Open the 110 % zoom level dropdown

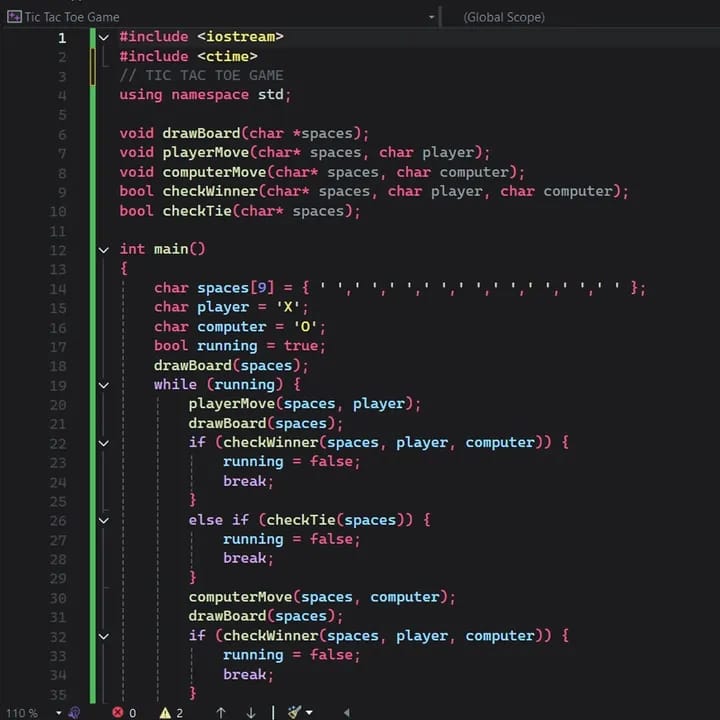tap(59, 713)
